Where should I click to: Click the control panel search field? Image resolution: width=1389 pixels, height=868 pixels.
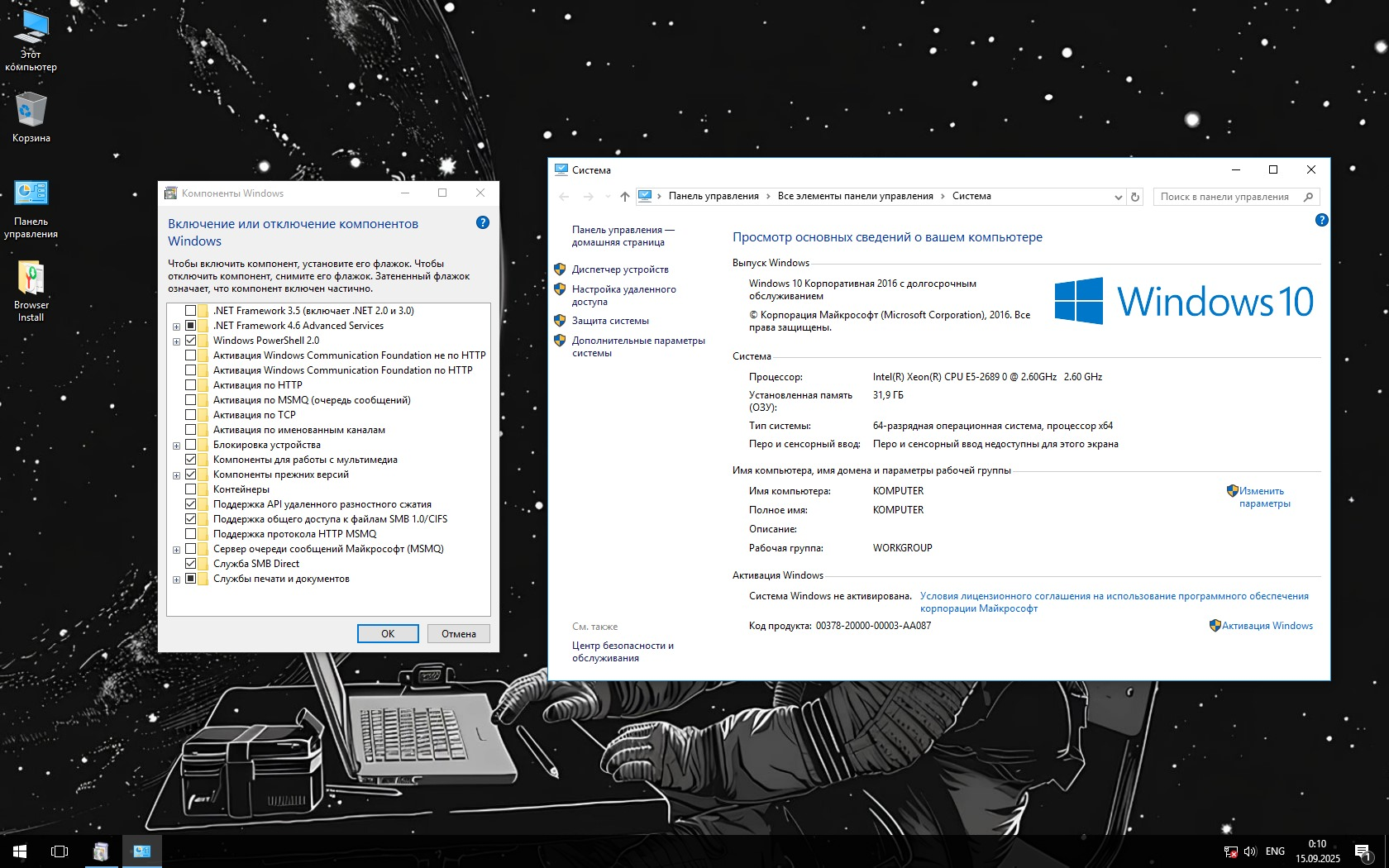pyautogui.click(x=1226, y=197)
